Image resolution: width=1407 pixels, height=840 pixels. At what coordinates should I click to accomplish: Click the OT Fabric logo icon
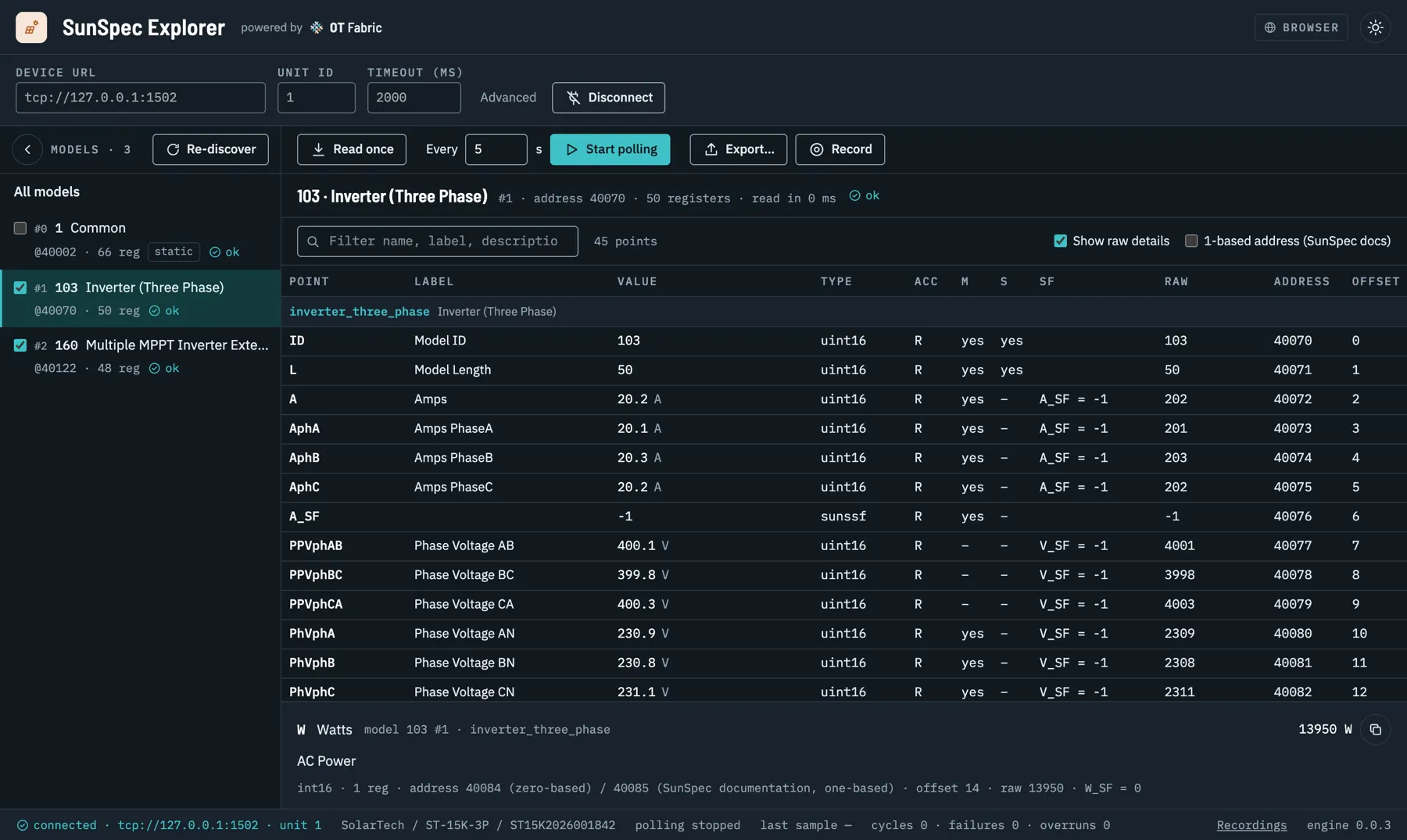(x=316, y=27)
